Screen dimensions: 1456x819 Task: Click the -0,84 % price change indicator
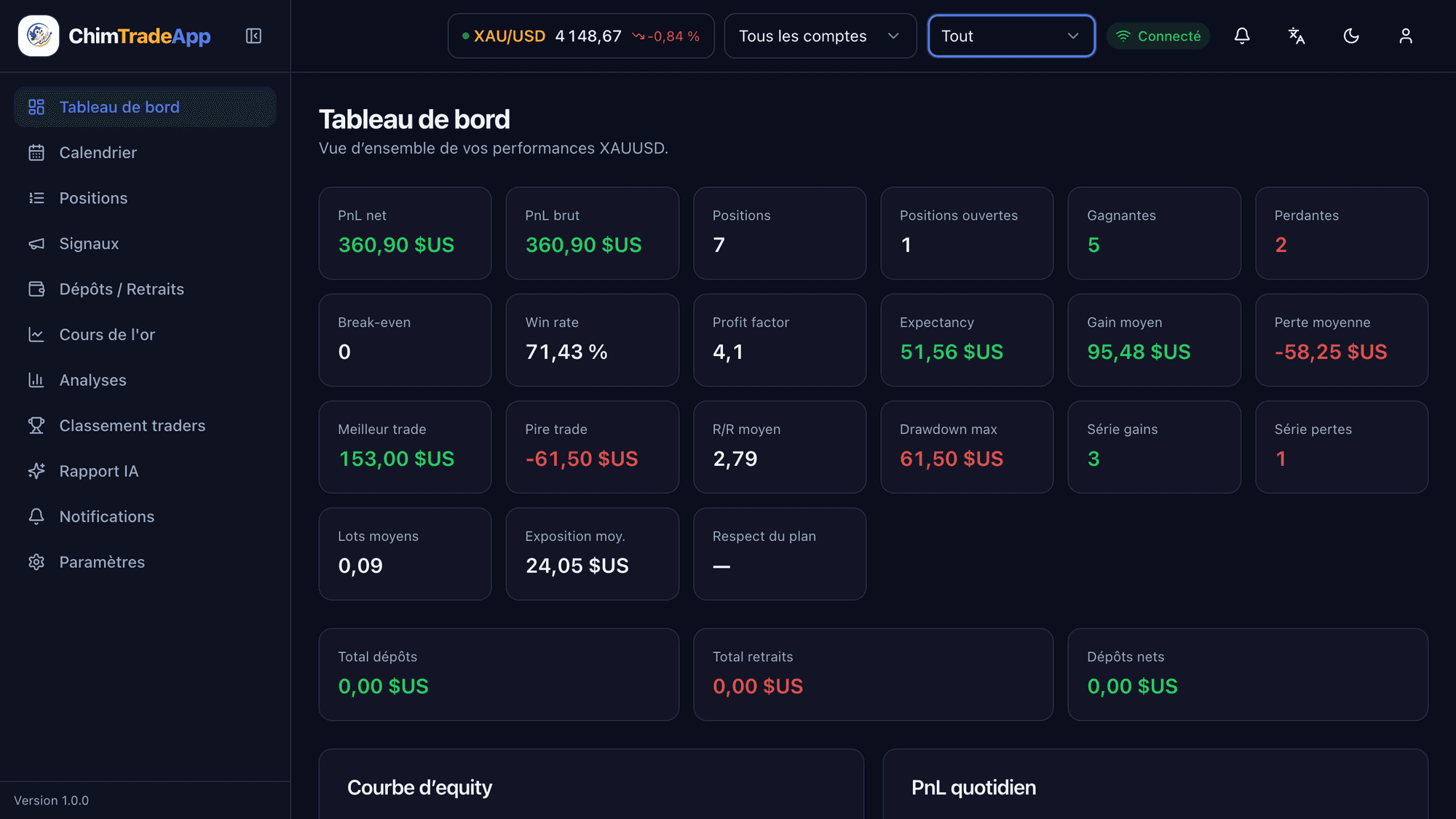[x=665, y=36]
